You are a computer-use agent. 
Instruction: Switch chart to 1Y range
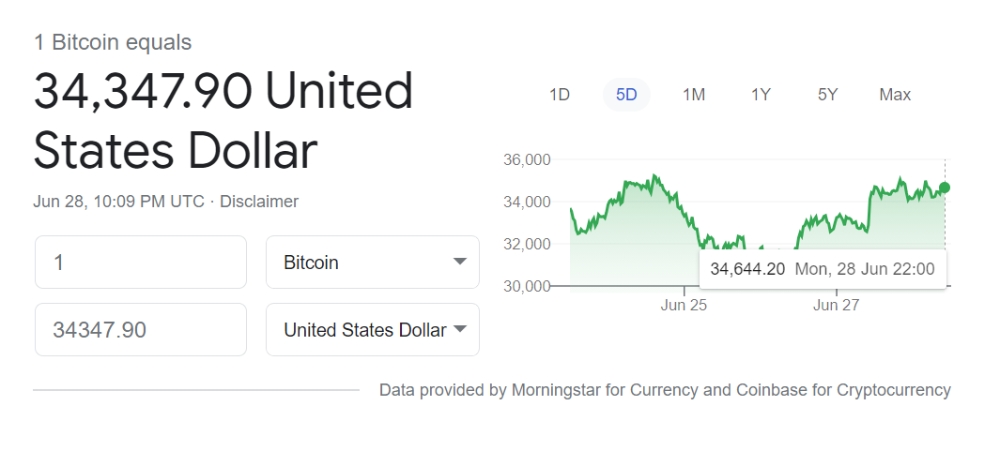click(761, 94)
